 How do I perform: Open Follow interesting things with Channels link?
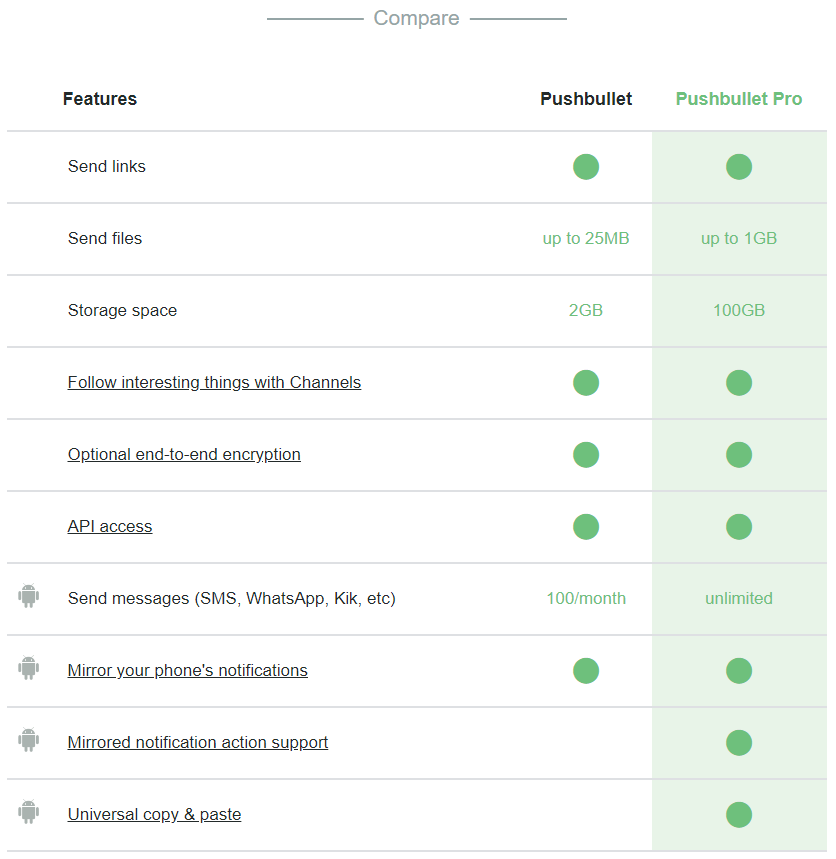[x=214, y=382]
